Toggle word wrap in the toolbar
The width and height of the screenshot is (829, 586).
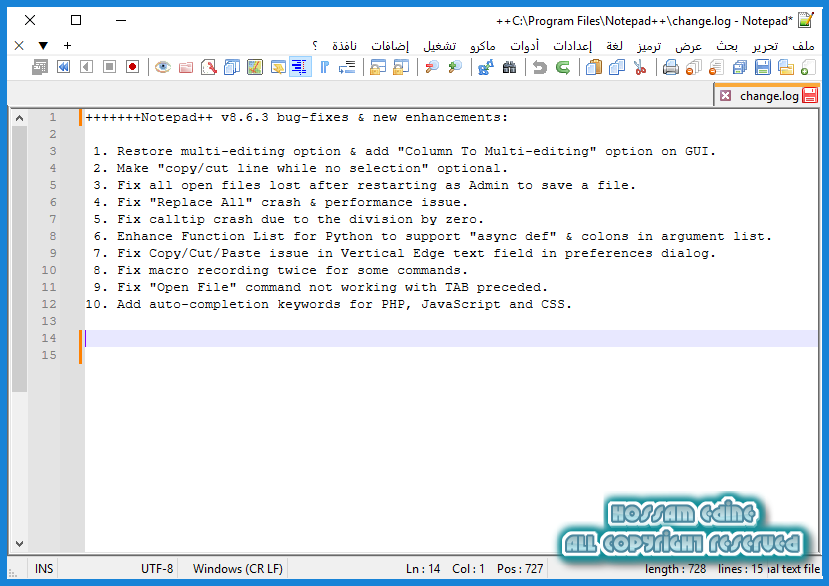pyautogui.click(x=347, y=67)
